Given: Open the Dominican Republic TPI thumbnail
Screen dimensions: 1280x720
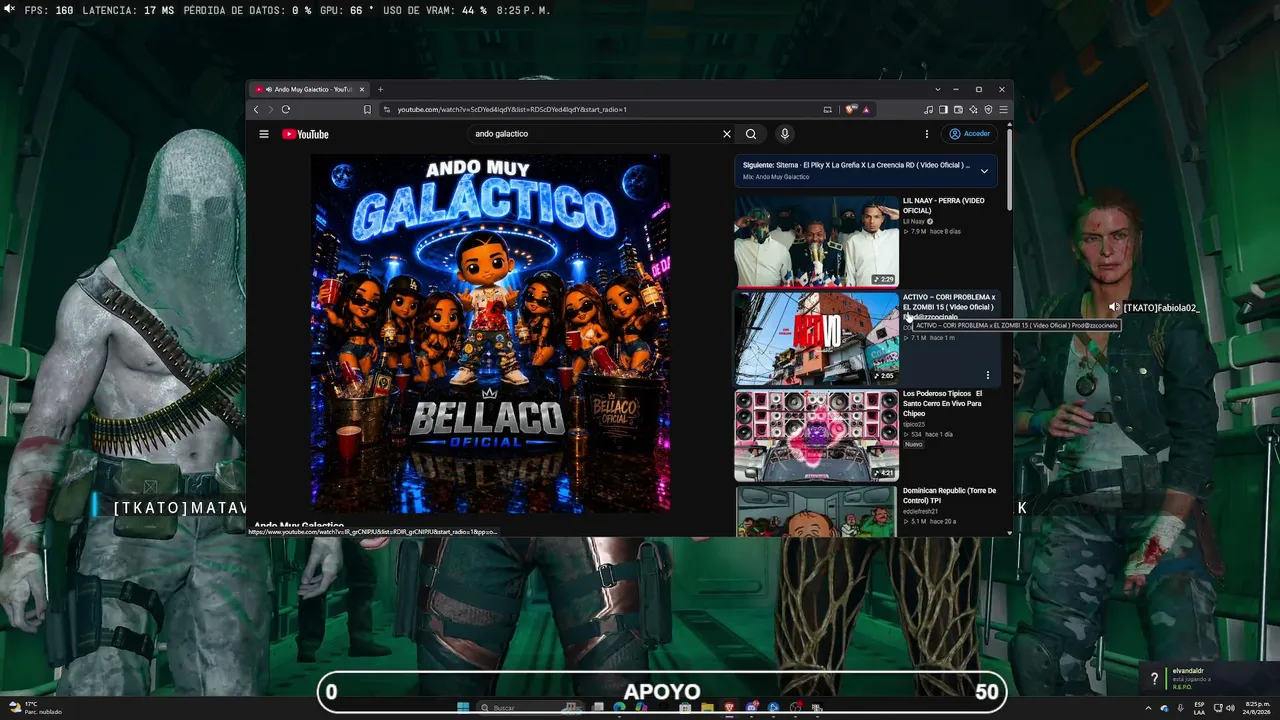Looking at the screenshot, I should point(817,511).
